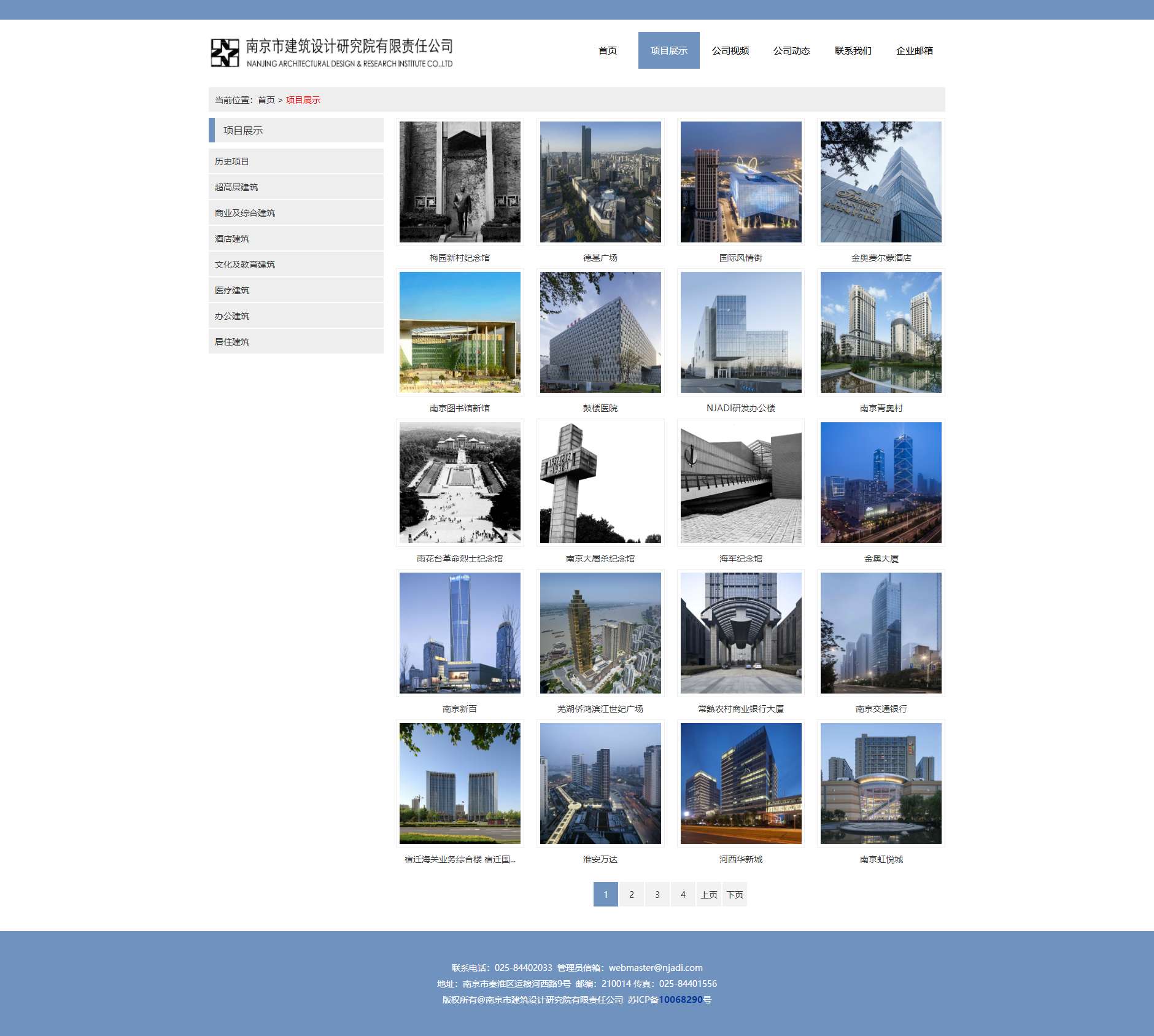Click the 鼓楼医院 caption link
This screenshot has height=1036, width=1154.
point(600,408)
